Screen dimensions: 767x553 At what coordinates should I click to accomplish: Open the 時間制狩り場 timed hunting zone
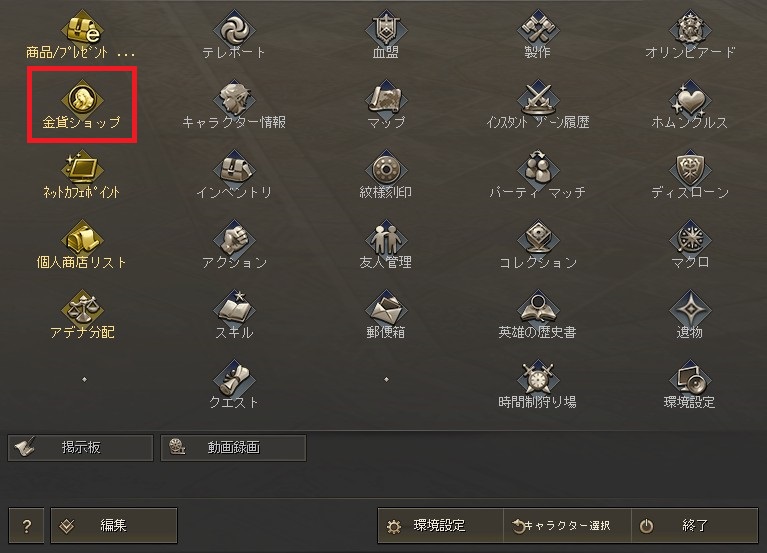(x=538, y=385)
